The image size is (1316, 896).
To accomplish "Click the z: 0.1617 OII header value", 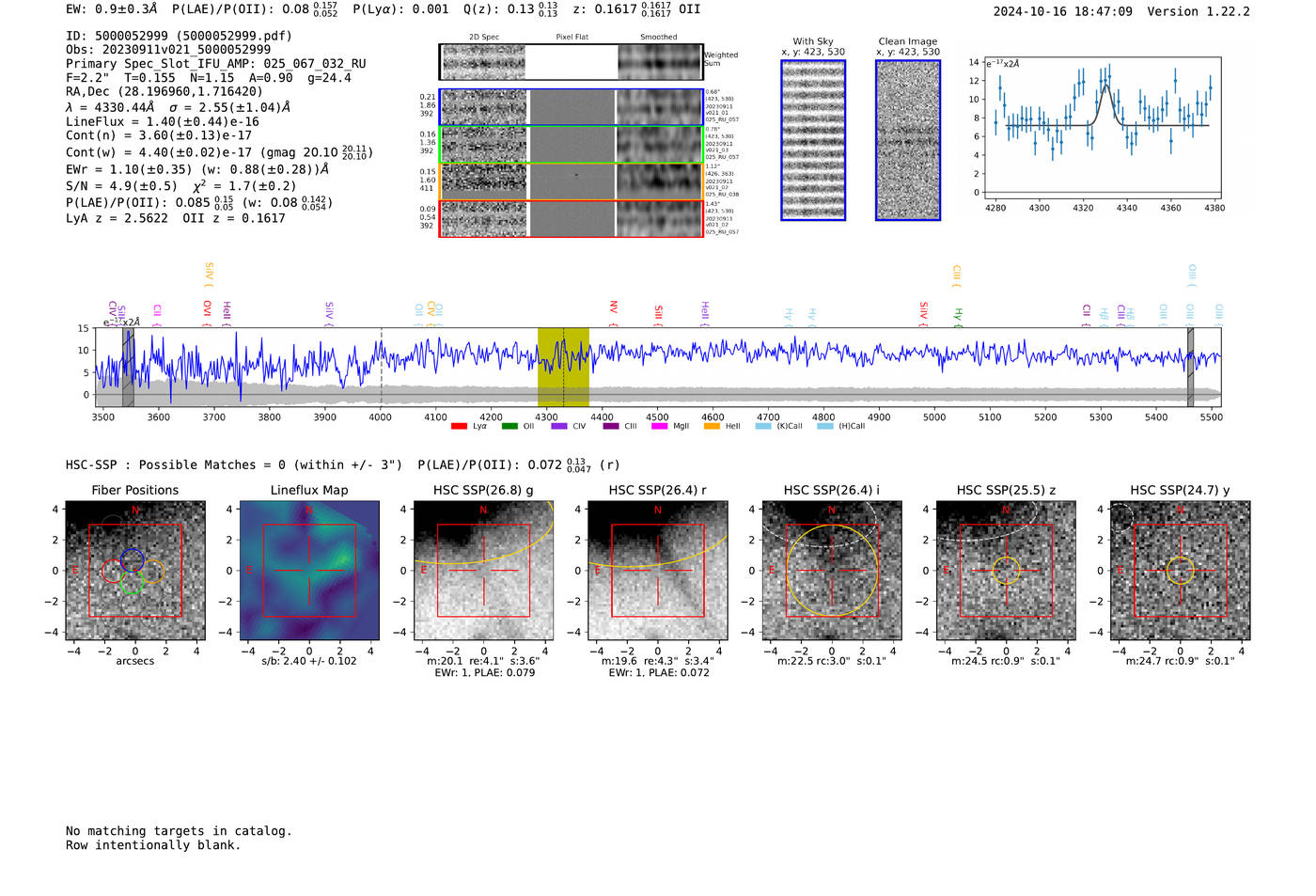I will point(636,9).
